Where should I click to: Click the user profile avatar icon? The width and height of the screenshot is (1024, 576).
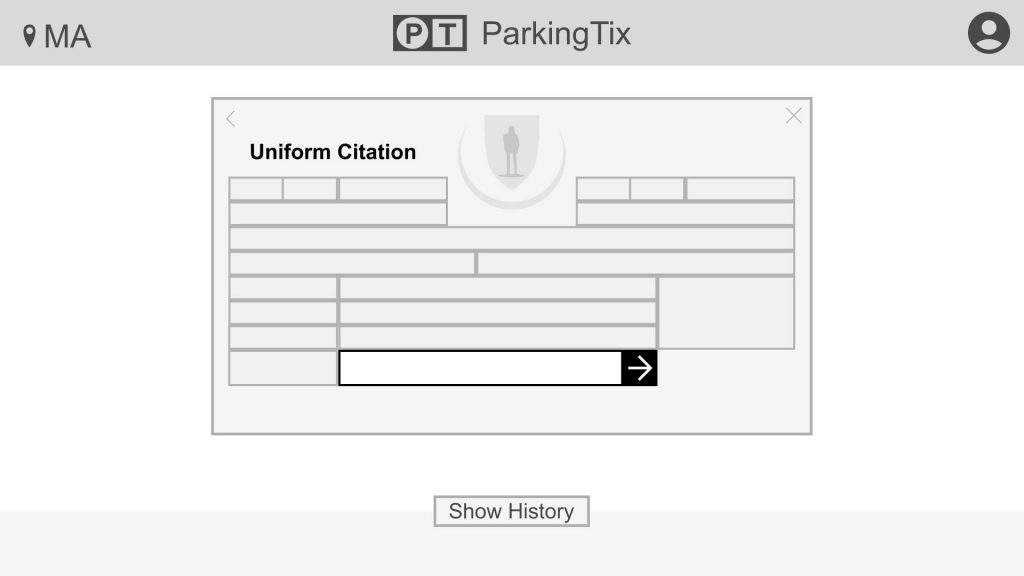[x=988, y=33]
